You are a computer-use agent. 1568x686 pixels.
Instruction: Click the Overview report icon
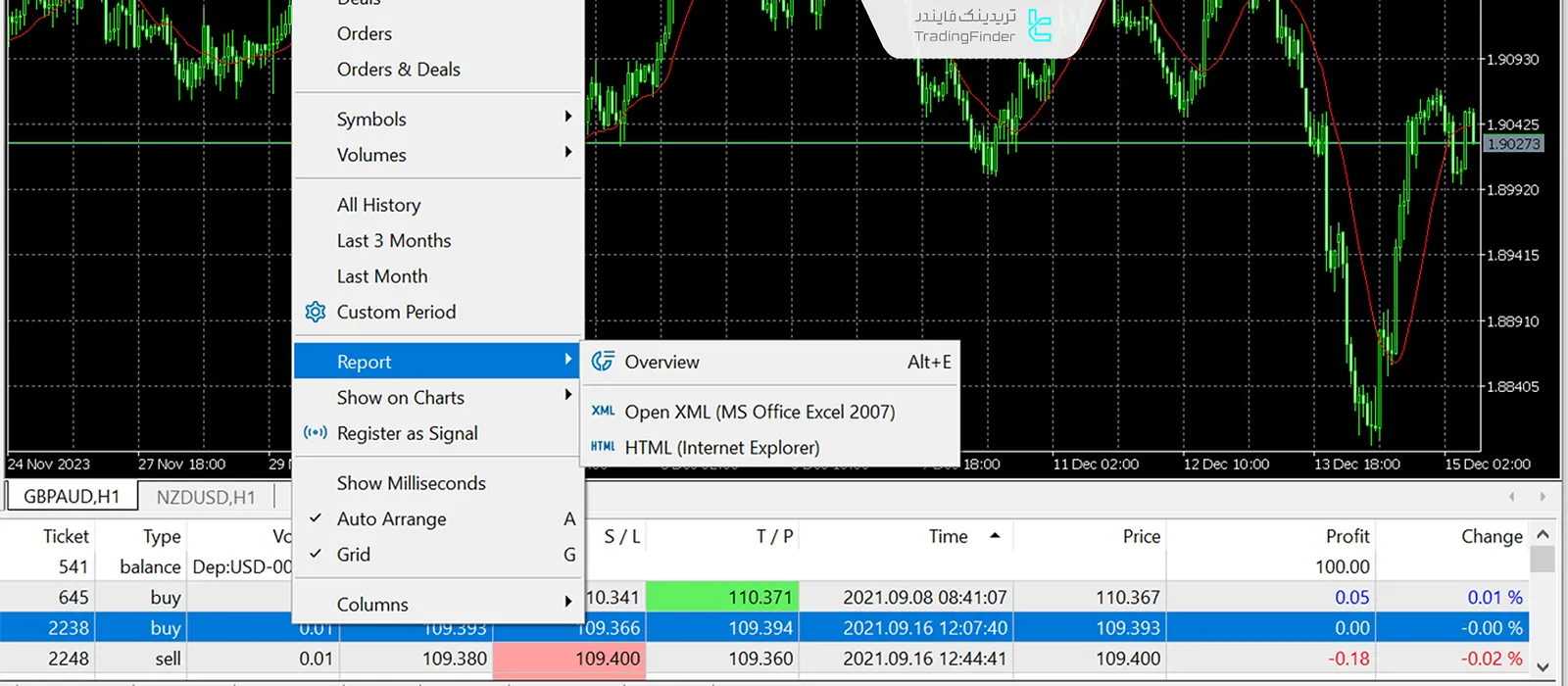coord(603,362)
